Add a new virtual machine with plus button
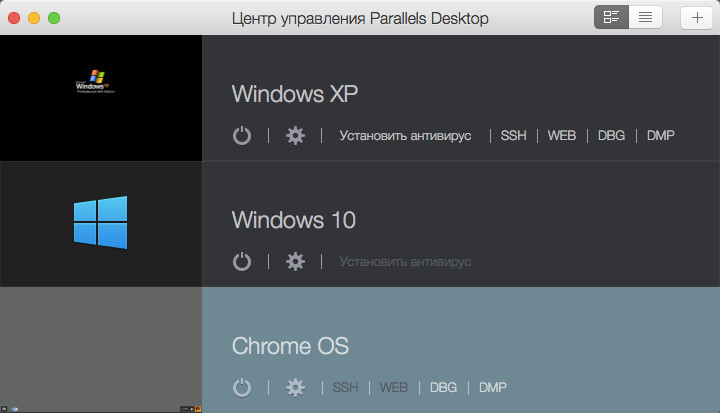This screenshot has width=720, height=413. pyautogui.click(x=697, y=17)
